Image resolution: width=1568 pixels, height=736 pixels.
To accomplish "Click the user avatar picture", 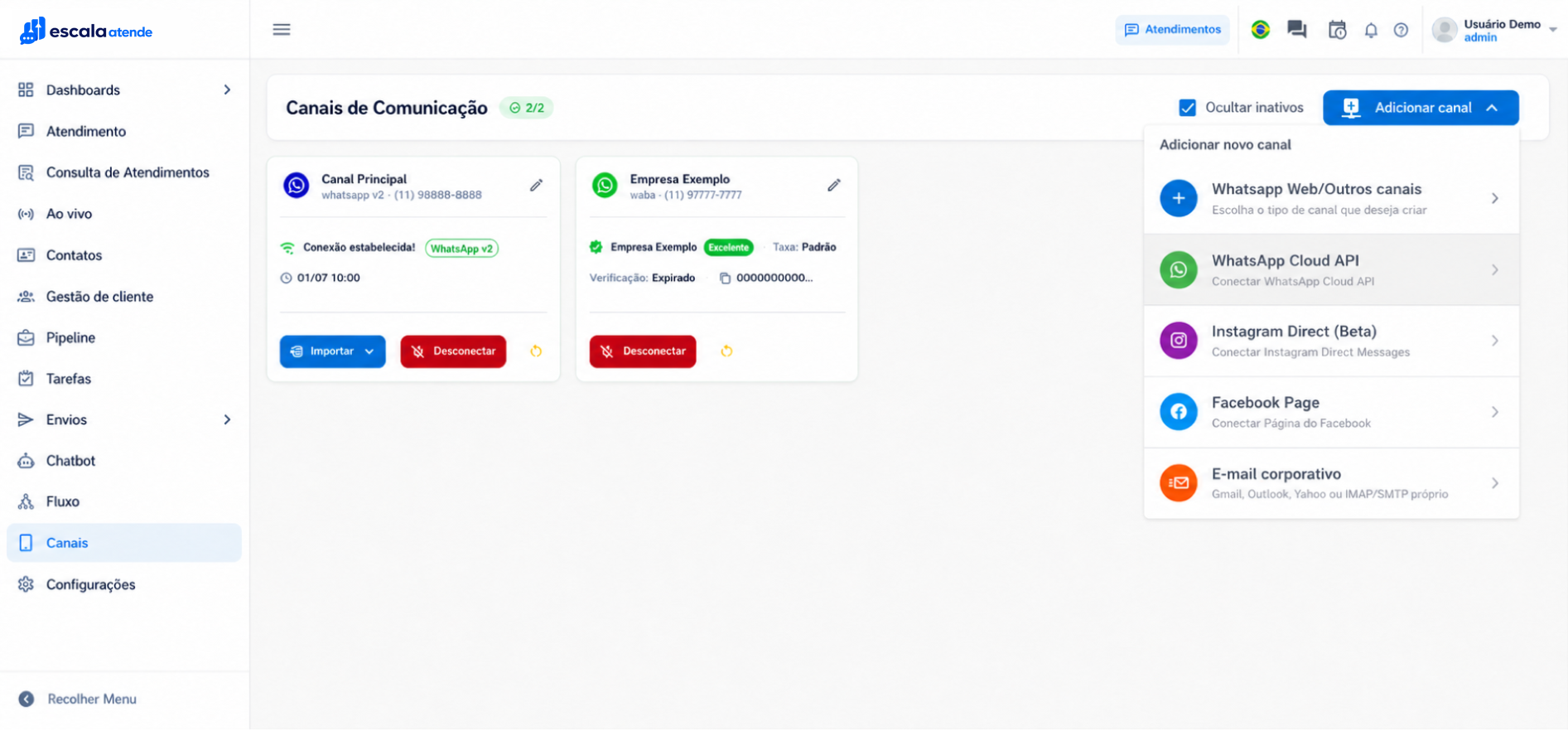I will 1444,30.
